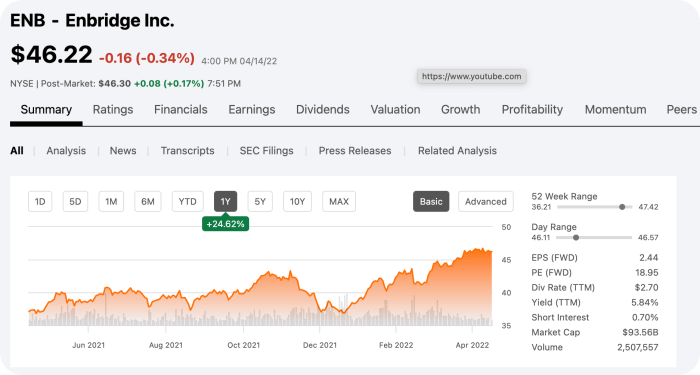Switch to the Dividends tab

click(x=322, y=109)
